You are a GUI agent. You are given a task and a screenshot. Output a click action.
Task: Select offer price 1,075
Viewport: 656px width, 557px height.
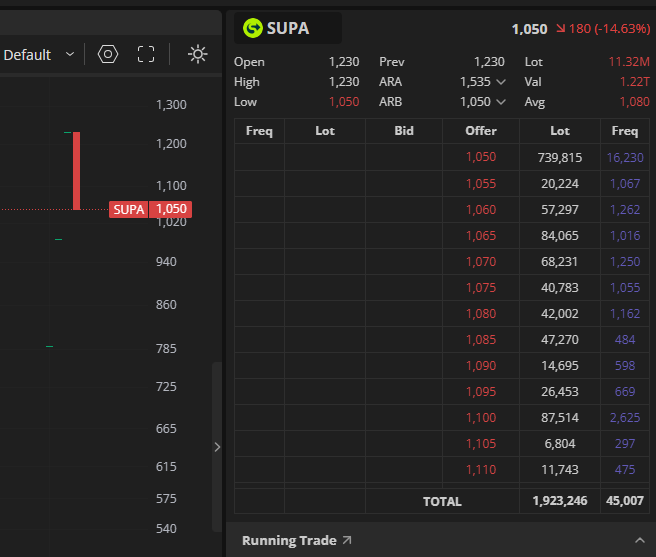[x=481, y=287]
